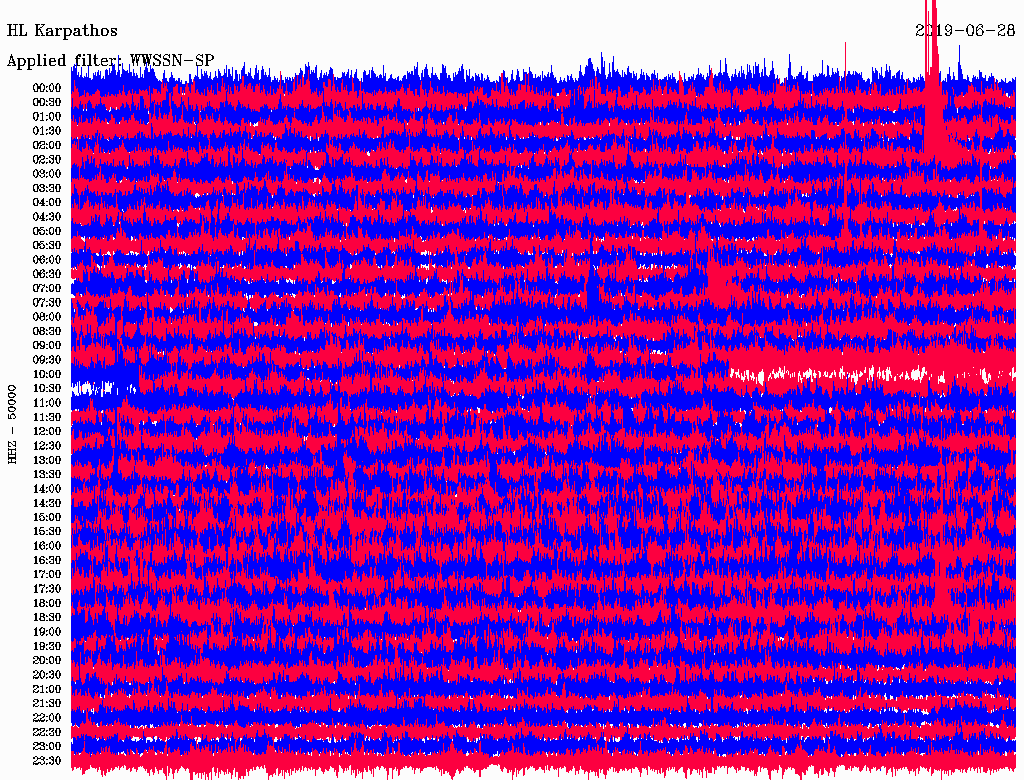
Task: Select the 00:00 time label
Action: click(47, 88)
